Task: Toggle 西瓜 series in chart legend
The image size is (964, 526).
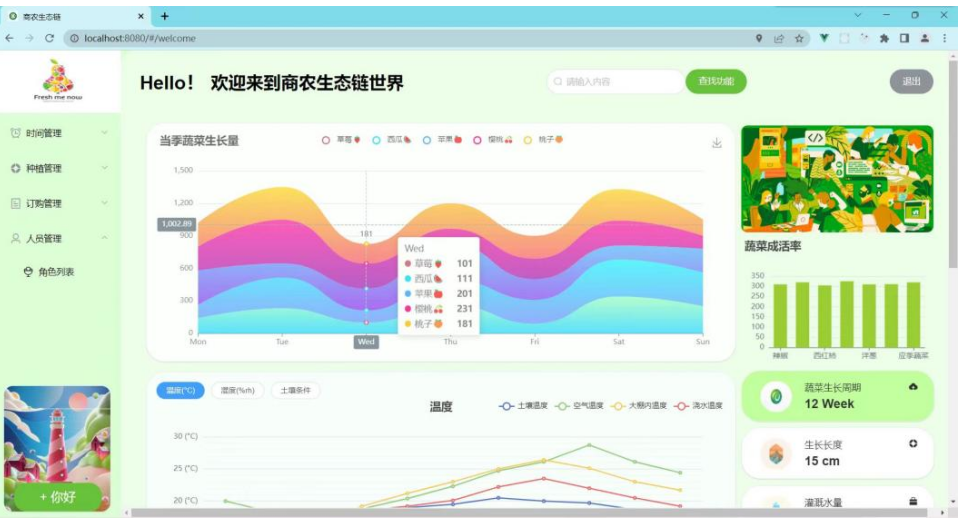Action: pos(392,140)
